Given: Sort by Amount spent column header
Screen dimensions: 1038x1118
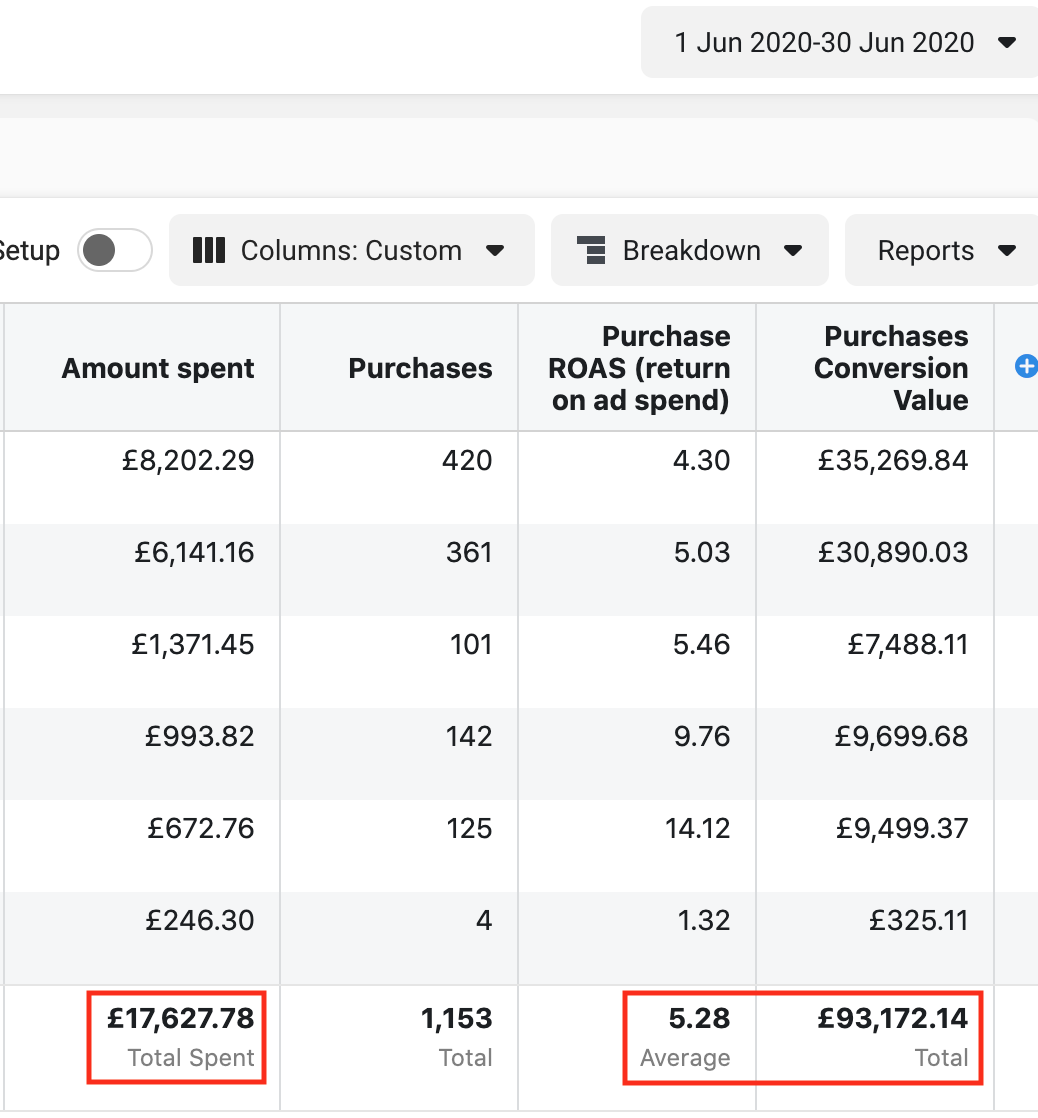Looking at the screenshot, I should [x=158, y=368].
